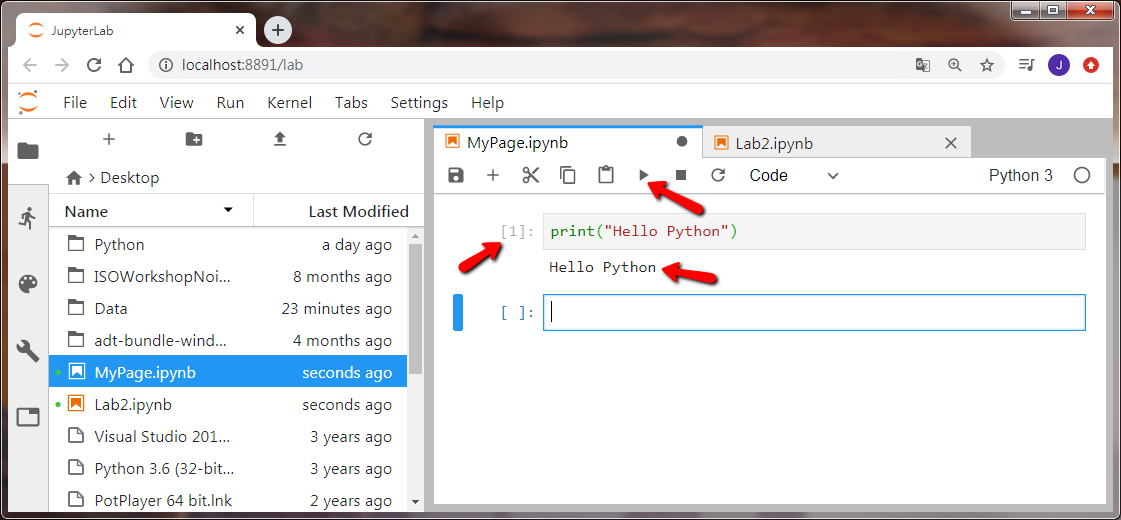
Task: Close the Lab2.ipynb tab
Action: coord(951,142)
